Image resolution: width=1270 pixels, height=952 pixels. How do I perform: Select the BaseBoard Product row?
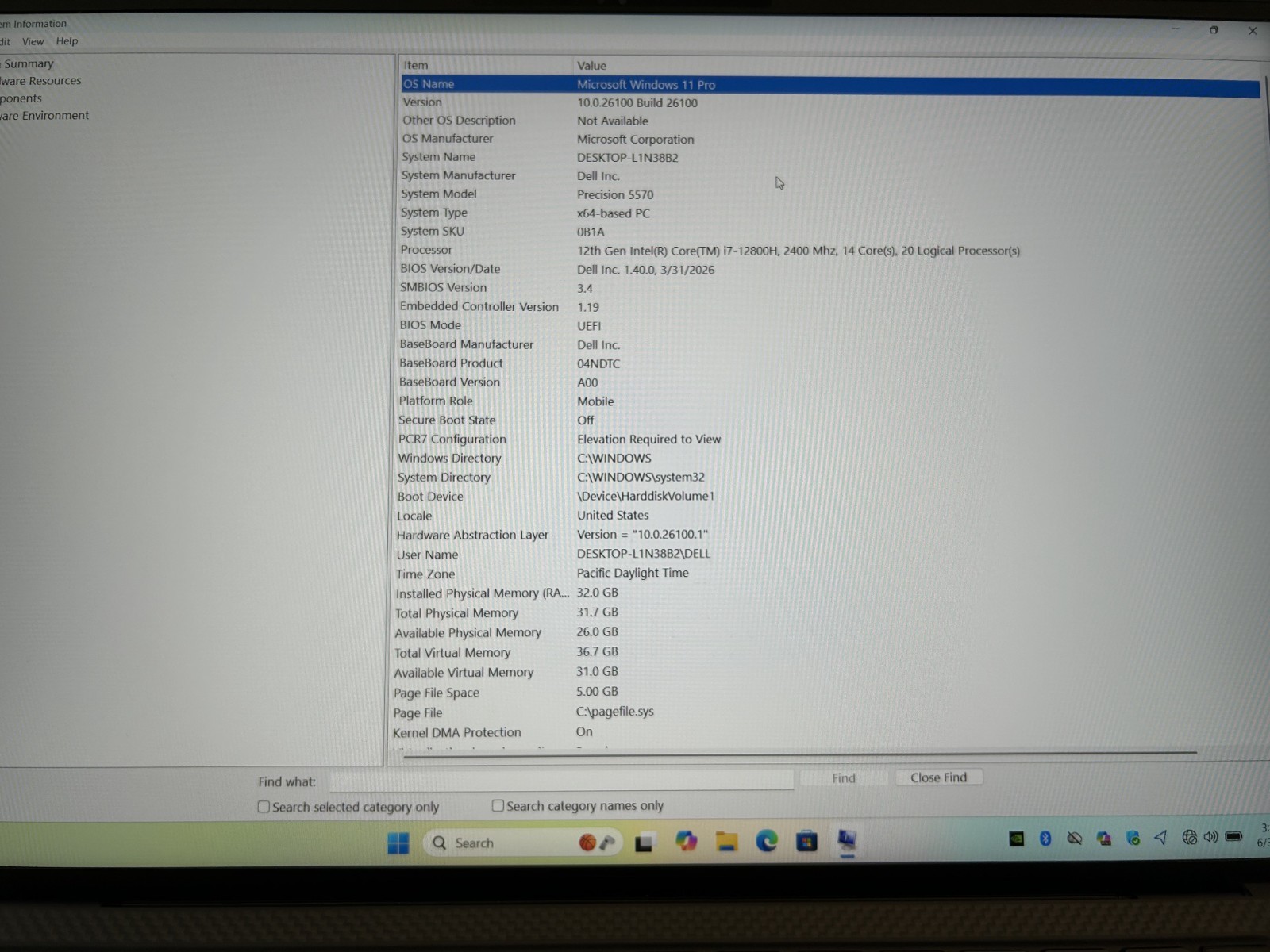(830, 363)
